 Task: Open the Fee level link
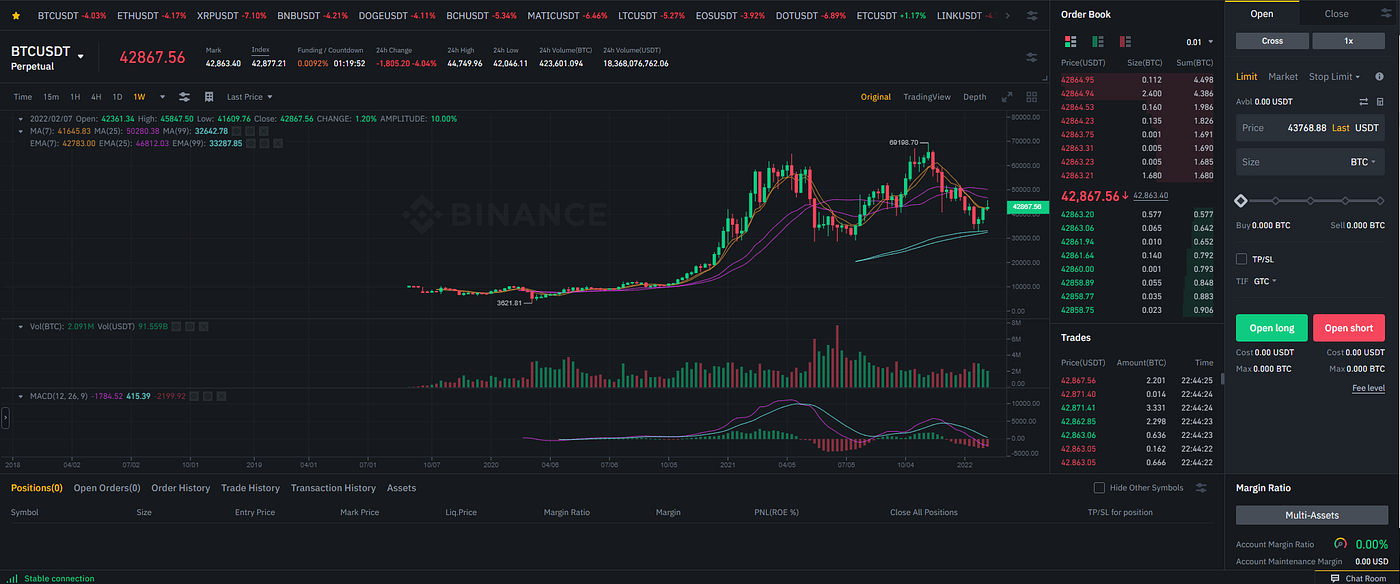[1368, 388]
